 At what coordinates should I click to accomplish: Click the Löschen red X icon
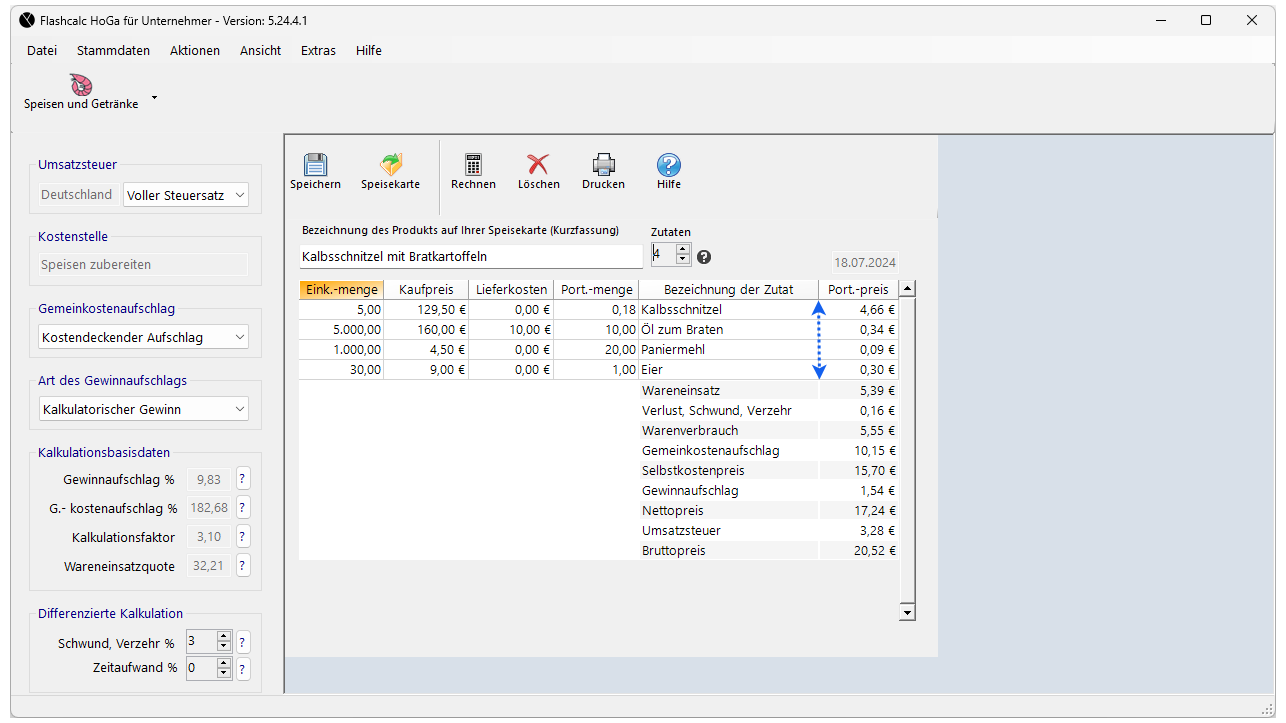538,165
